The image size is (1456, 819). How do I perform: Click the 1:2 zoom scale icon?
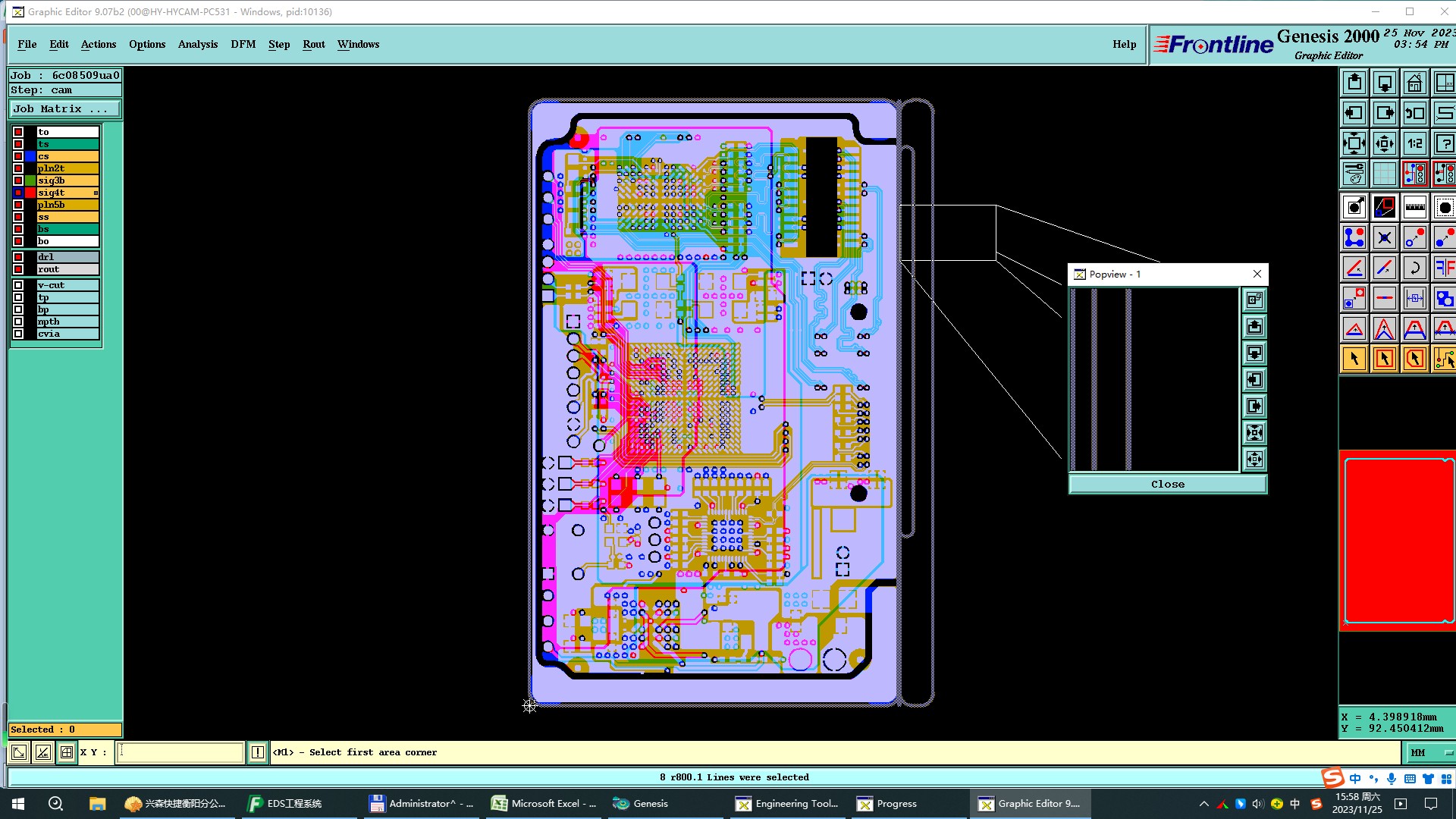(1414, 143)
